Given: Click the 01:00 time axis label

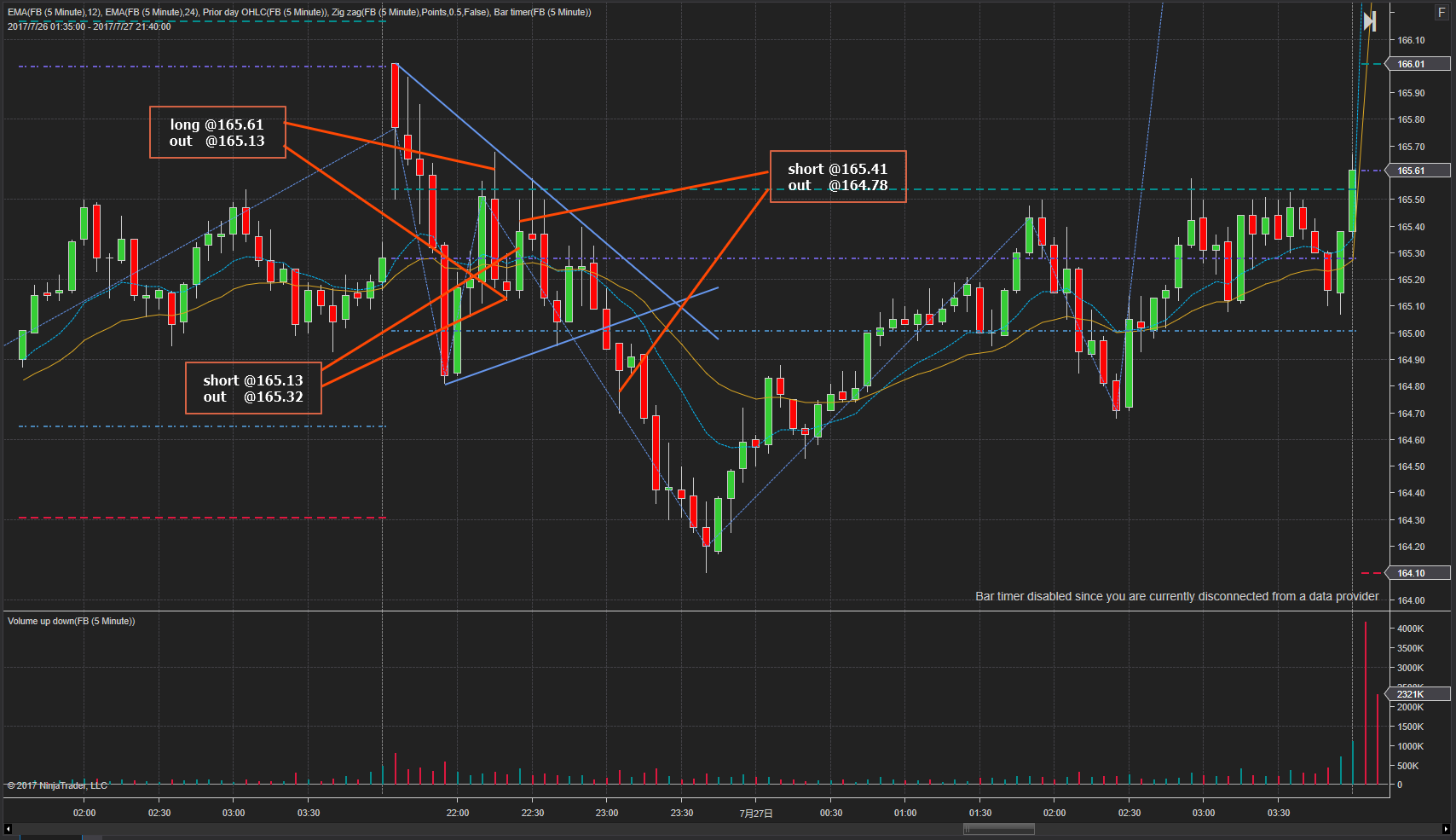Looking at the screenshot, I should pos(905,813).
